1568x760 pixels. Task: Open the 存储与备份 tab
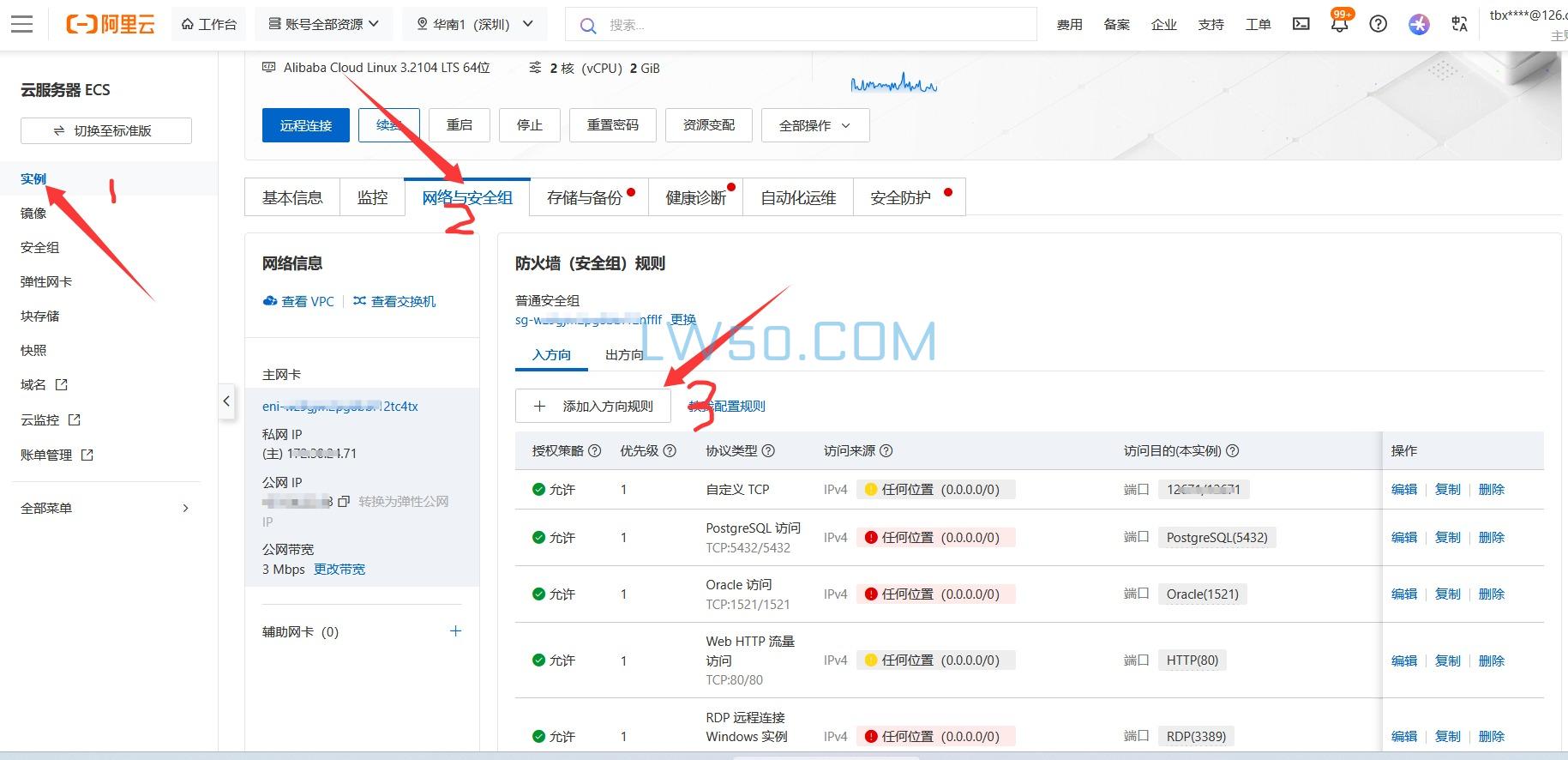tap(585, 198)
